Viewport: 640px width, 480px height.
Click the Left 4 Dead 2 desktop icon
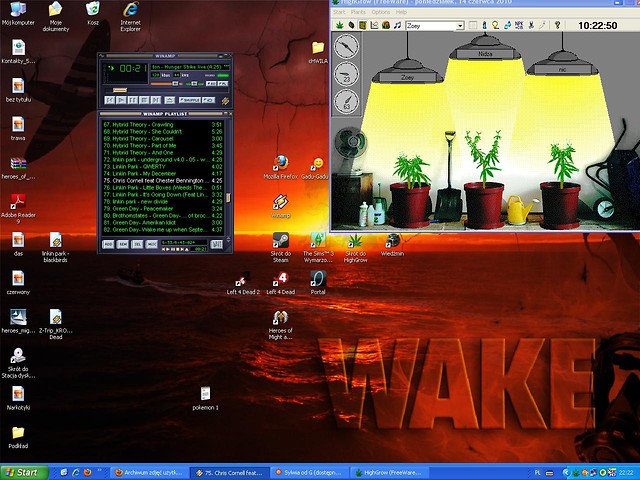point(243,283)
